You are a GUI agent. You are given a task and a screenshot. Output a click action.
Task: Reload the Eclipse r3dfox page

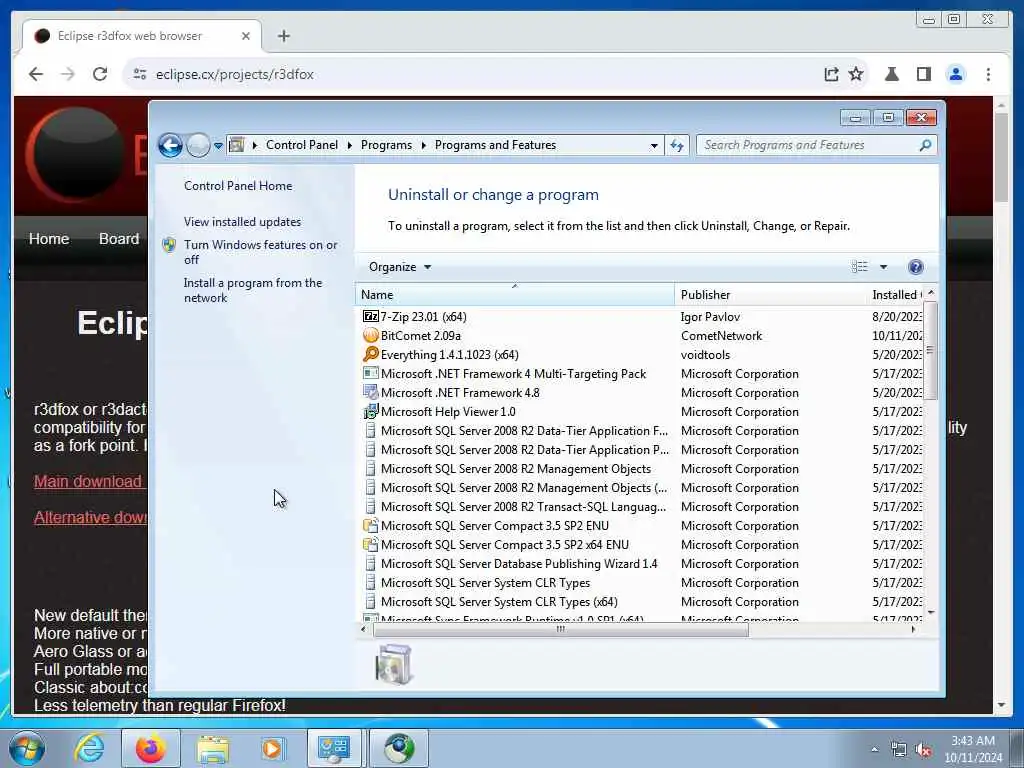click(99, 74)
